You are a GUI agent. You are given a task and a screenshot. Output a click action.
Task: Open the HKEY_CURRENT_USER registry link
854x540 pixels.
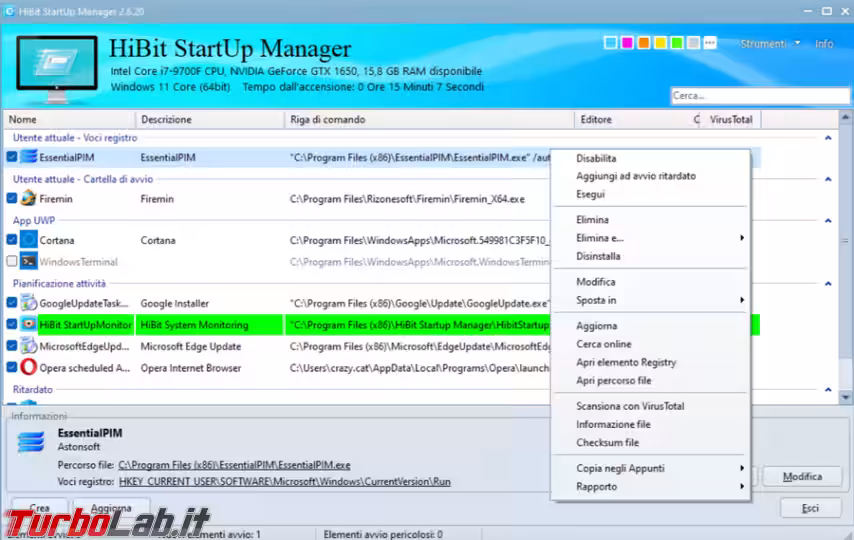tap(285, 482)
